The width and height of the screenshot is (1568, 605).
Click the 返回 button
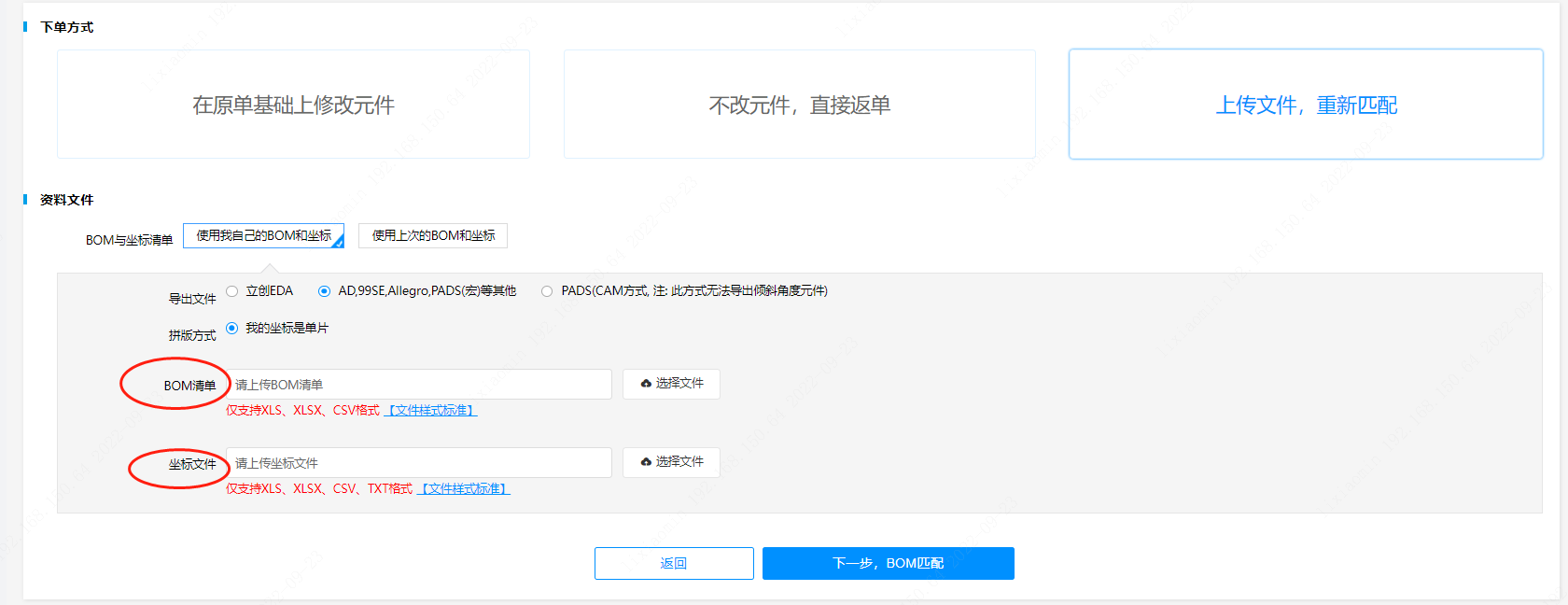pyautogui.click(x=674, y=563)
